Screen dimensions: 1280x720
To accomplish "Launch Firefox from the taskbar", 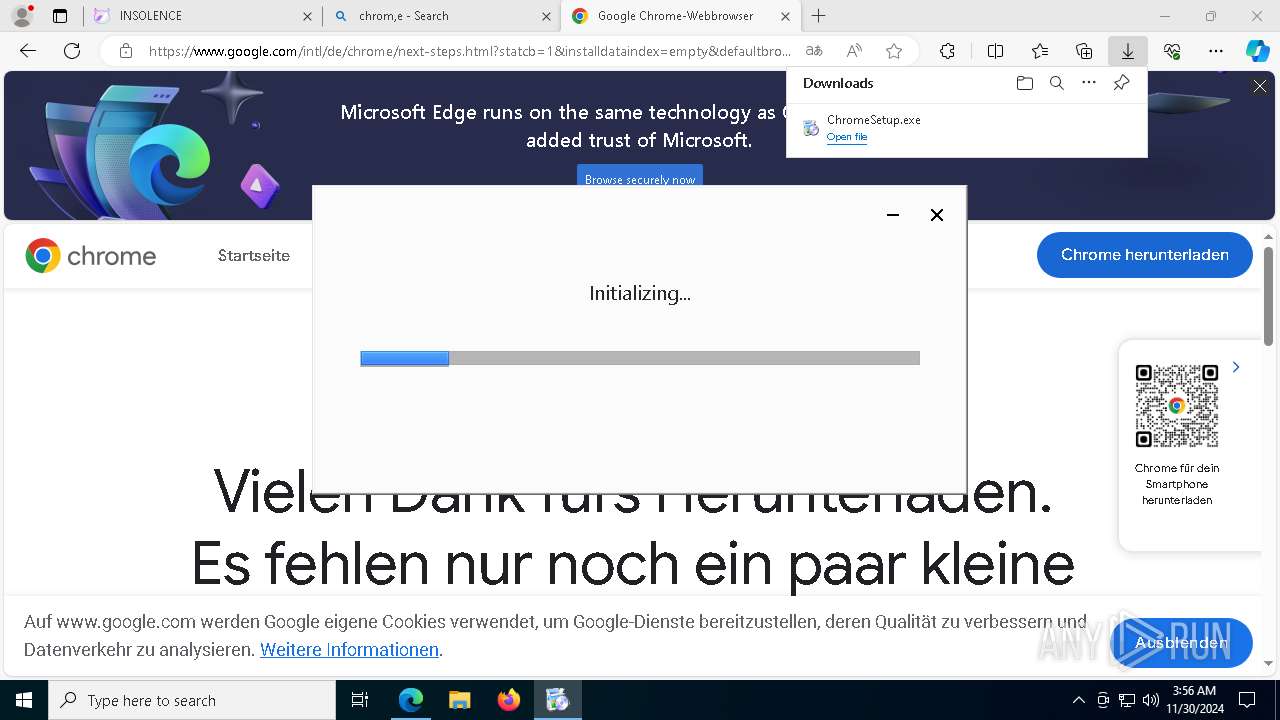I will [508, 700].
